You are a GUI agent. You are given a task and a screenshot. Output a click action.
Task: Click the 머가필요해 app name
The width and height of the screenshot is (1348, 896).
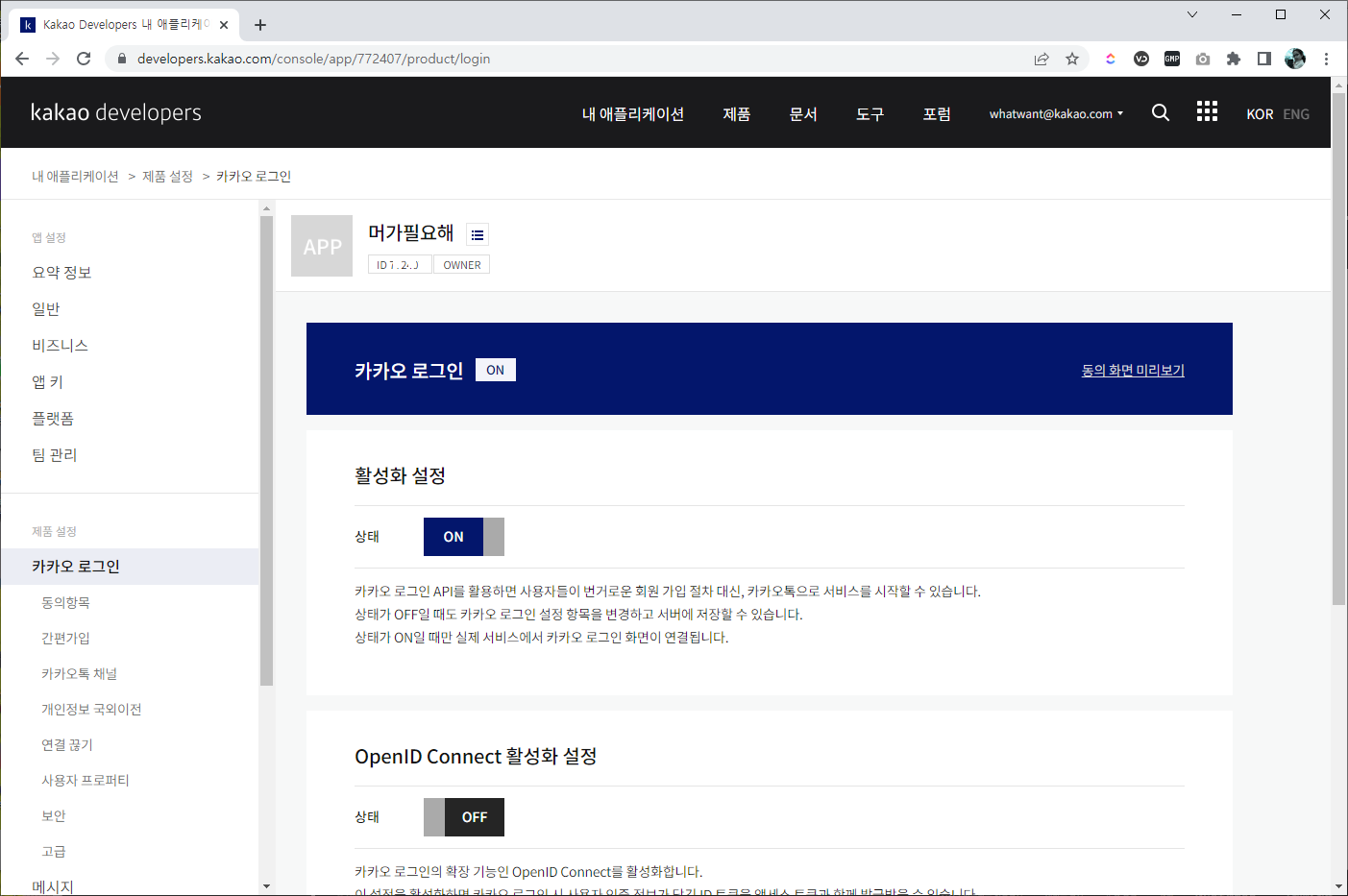(x=410, y=233)
